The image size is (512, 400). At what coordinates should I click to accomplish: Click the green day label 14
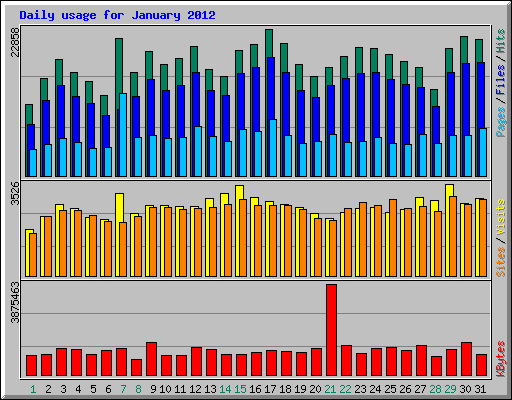pos(225,389)
